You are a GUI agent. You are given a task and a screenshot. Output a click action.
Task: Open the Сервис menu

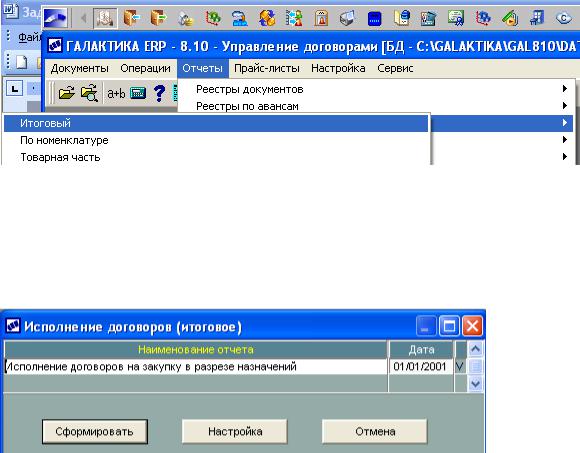[395, 68]
